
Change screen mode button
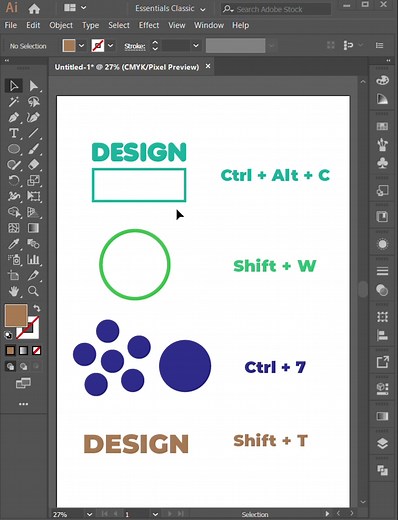pos(23,383)
